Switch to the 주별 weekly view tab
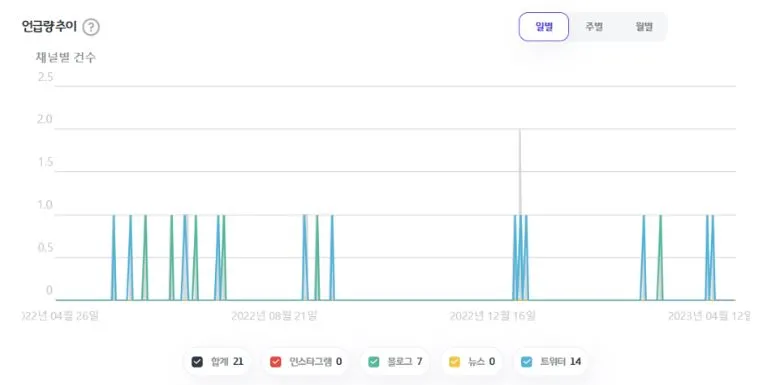 [x=594, y=26]
